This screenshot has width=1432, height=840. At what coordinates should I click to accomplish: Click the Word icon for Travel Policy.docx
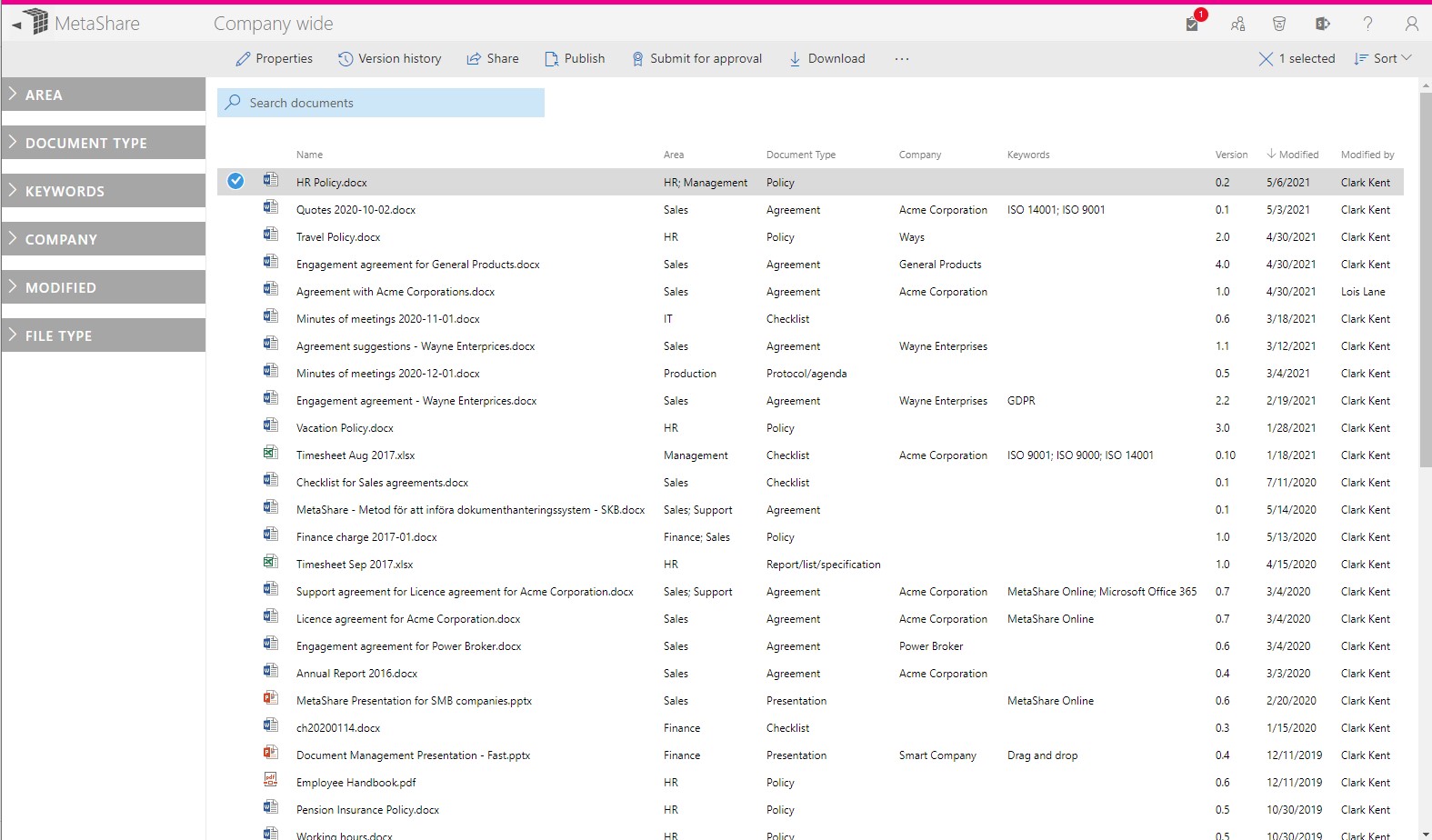tap(271, 234)
